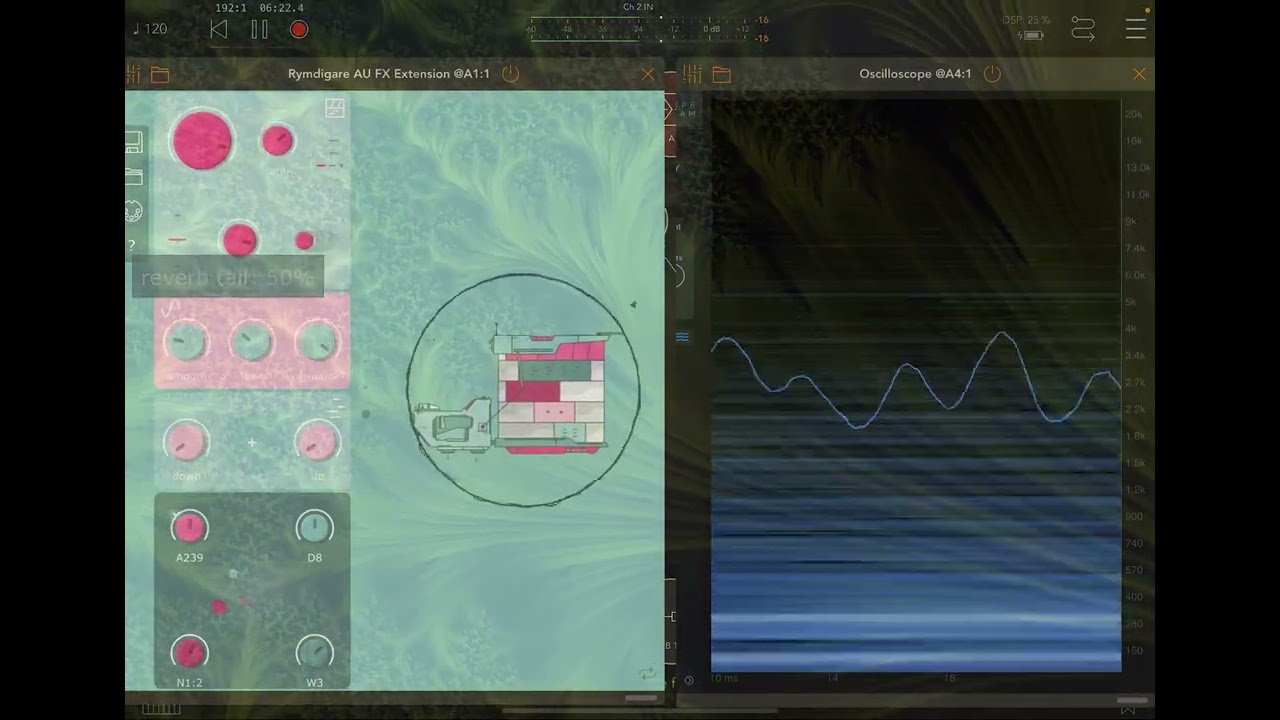
Task: Click the waveform icon in pink panel
Action: click(171, 307)
